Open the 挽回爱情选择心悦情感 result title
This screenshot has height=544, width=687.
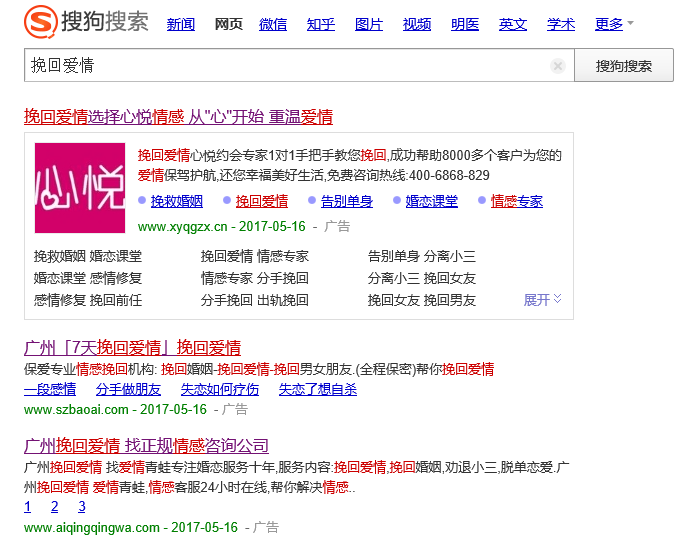coord(178,117)
